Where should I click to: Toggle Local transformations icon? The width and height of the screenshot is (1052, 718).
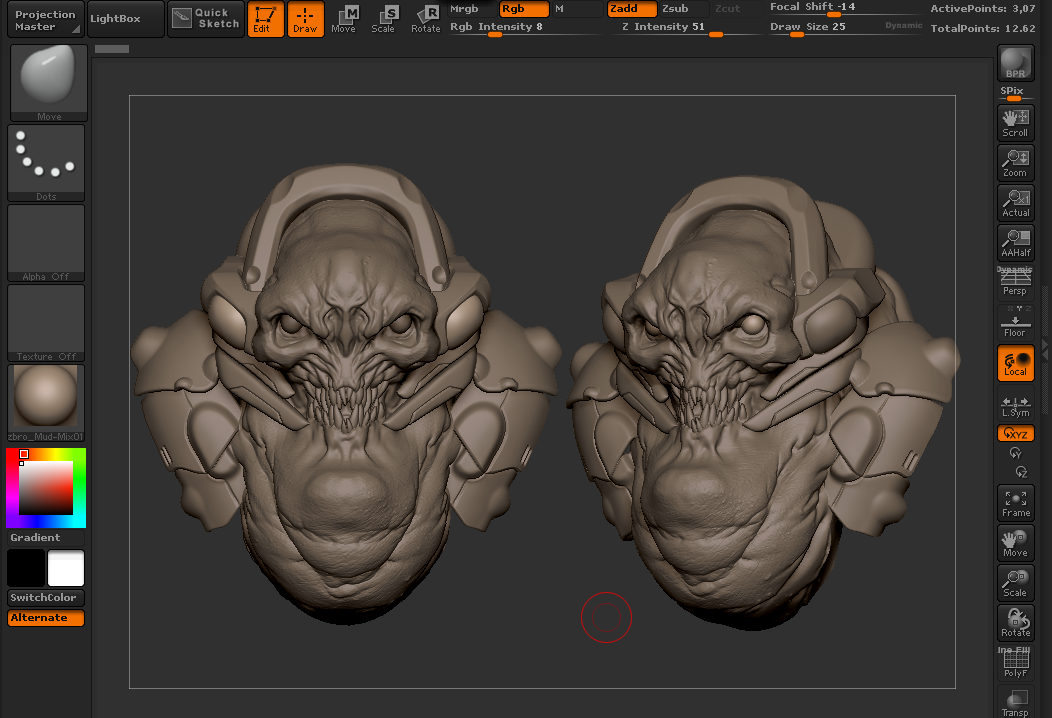pos(1016,363)
